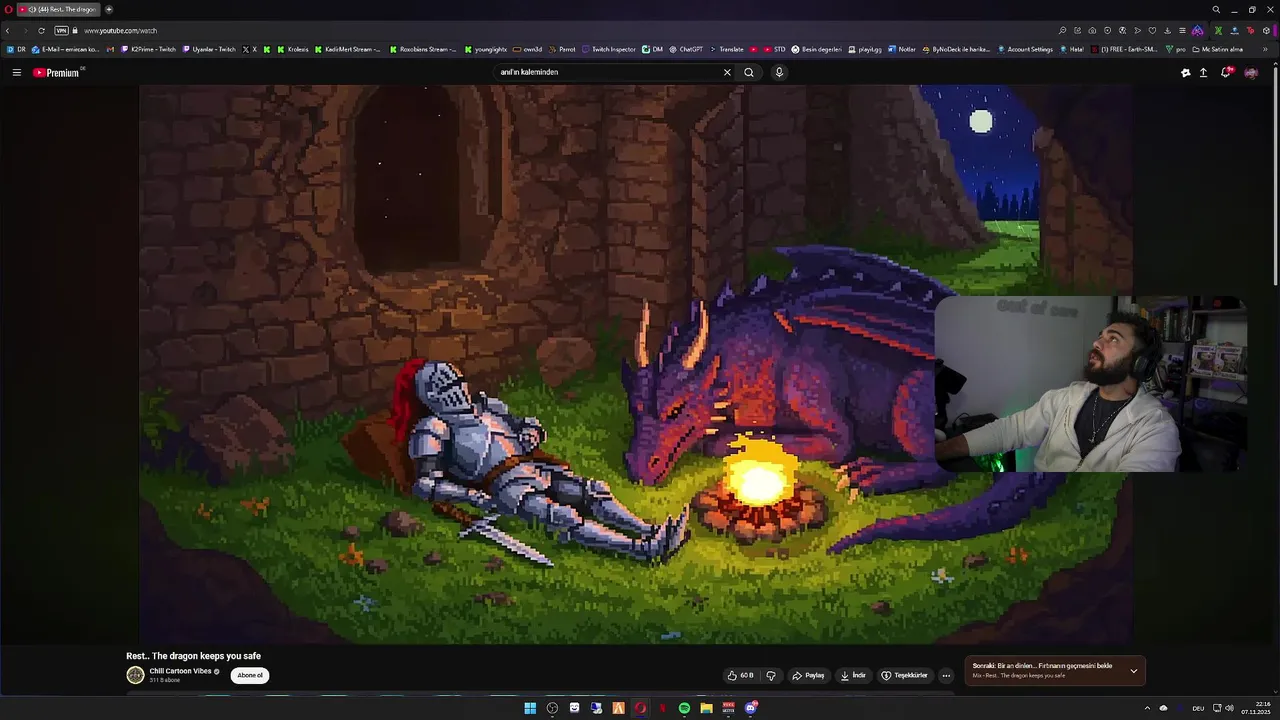This screenshot has width=1280, height=720.
Task: Open the Translate bookmark
Action: click(x=727, y=49)
